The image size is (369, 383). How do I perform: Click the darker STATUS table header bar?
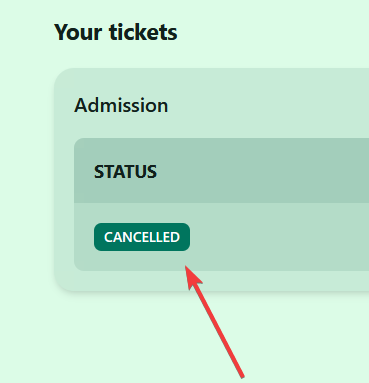[x=221, y=171]
